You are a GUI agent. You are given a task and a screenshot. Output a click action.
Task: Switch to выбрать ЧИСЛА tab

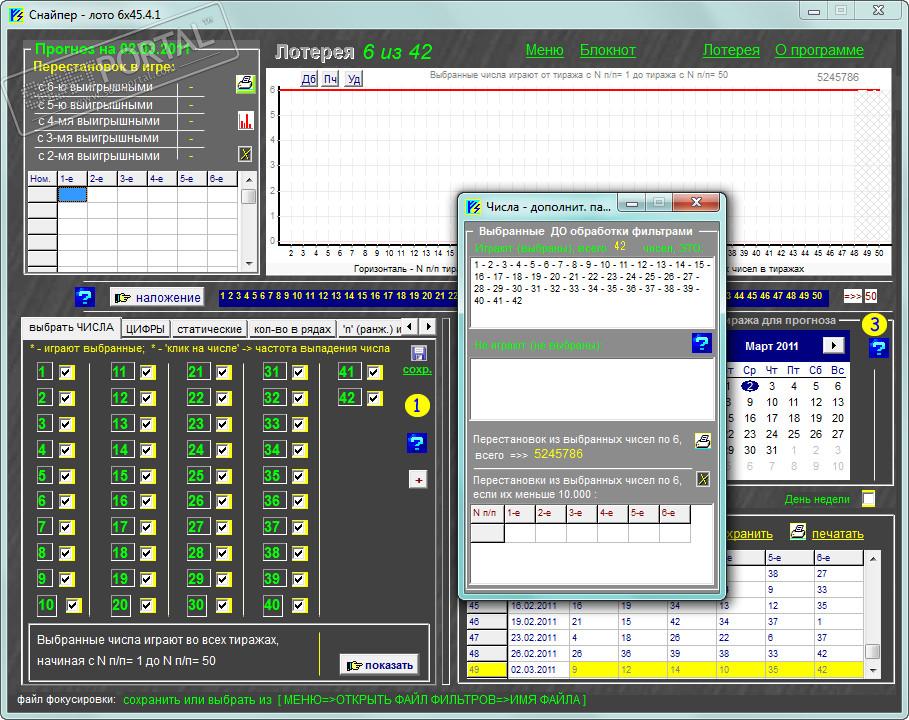click(x=71, y=328)
